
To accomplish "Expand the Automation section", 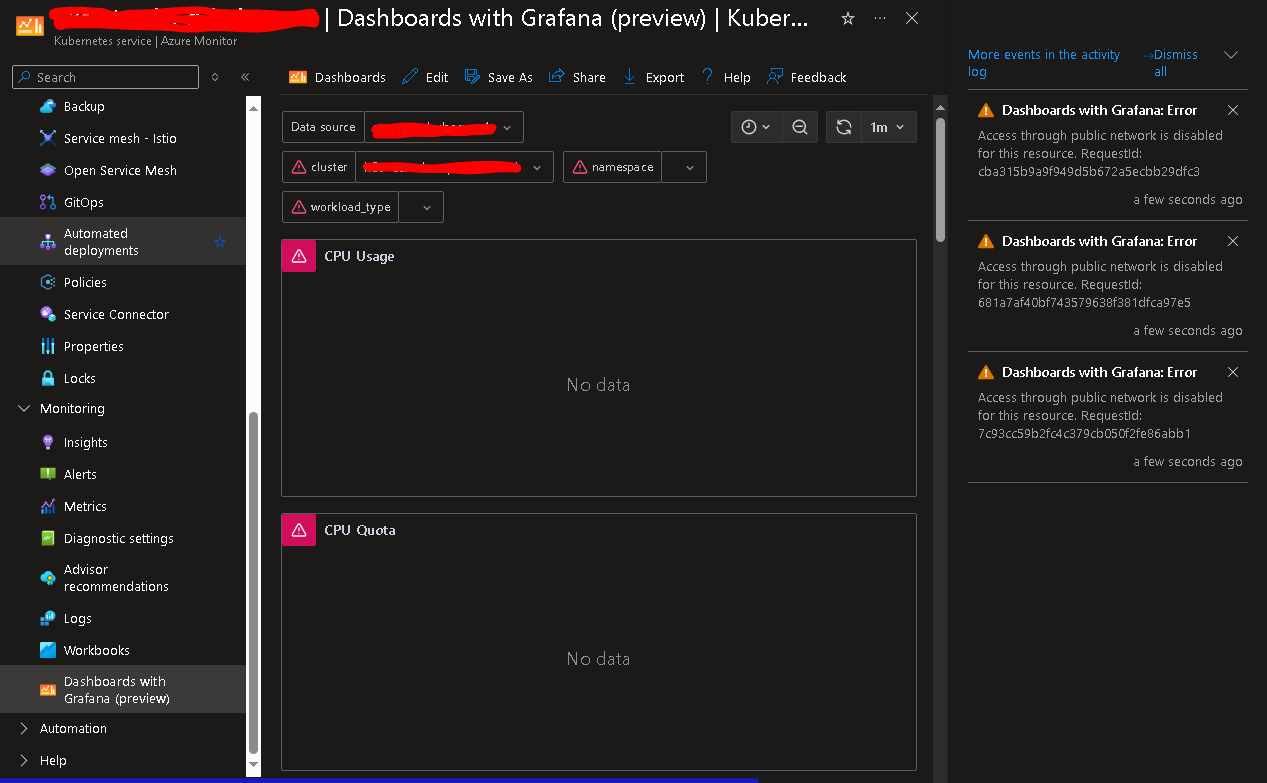I will (25, 728).
